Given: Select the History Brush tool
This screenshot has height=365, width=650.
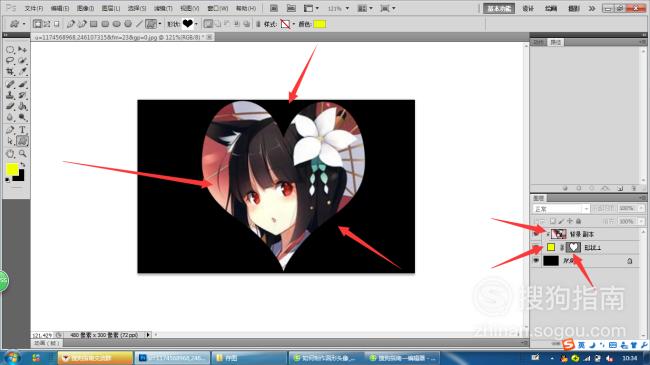Looking at the screenshot, I should pyautogui.click(x=22, y=95).
